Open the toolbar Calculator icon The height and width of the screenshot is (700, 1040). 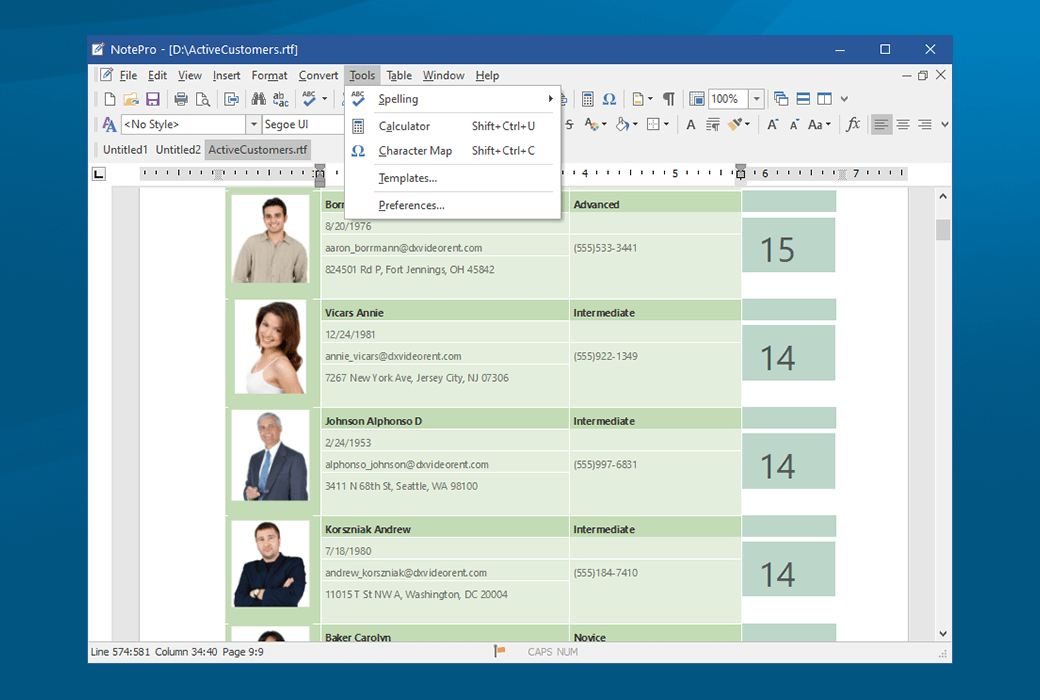click(588, 100)
